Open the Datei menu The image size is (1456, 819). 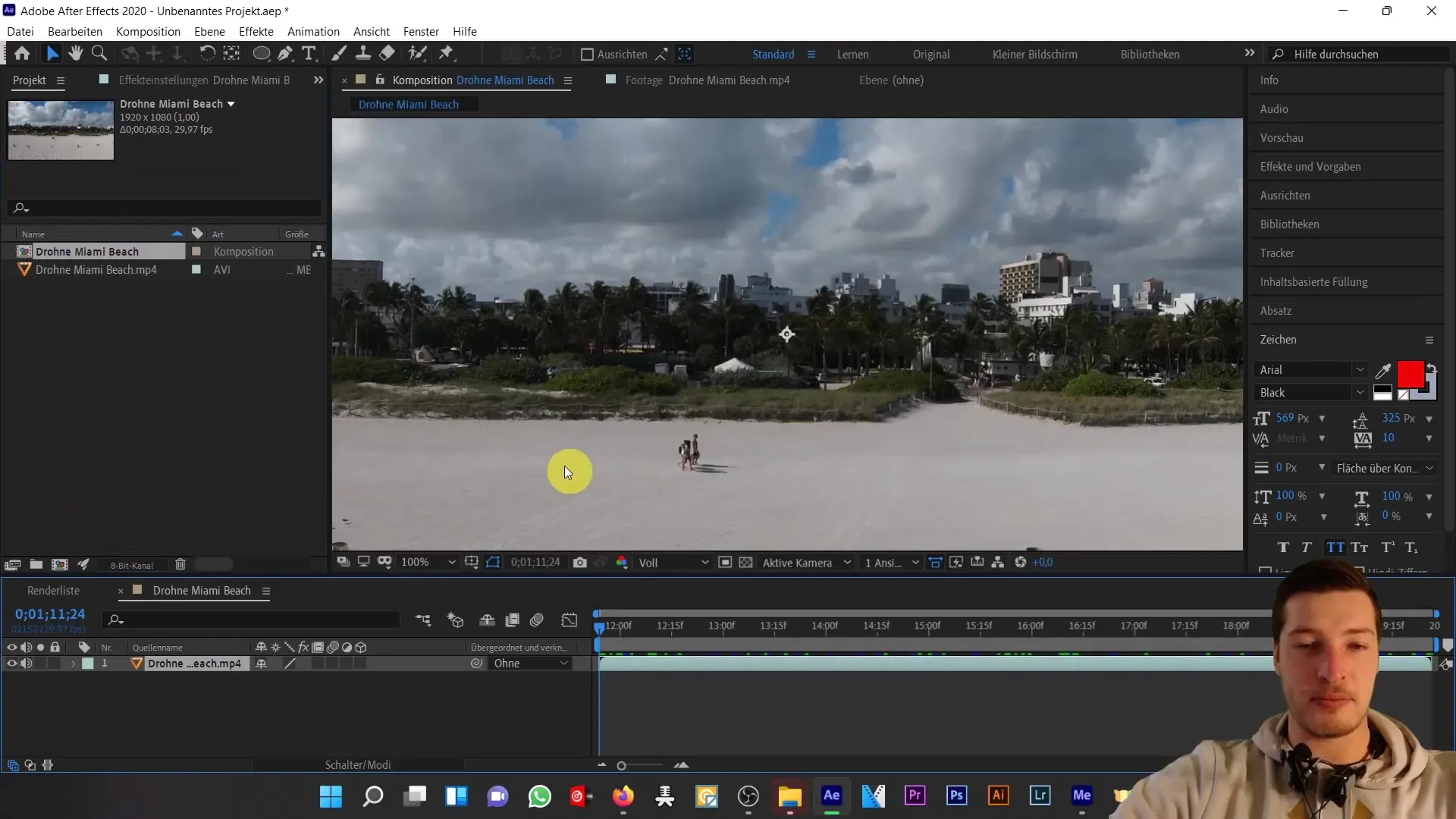(x=20, y=32)
